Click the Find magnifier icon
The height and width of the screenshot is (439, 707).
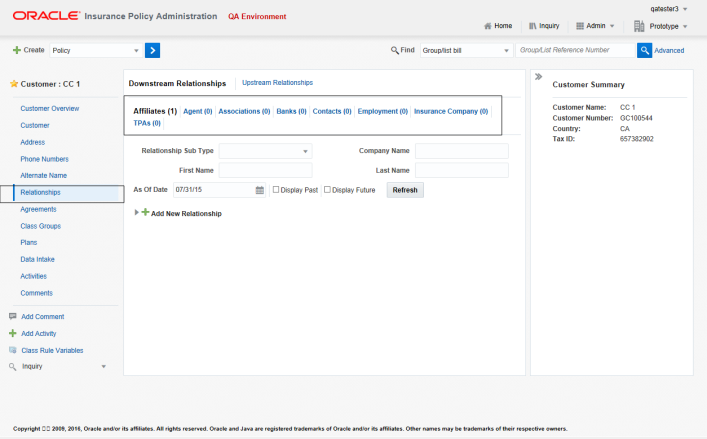click(395, 50)
